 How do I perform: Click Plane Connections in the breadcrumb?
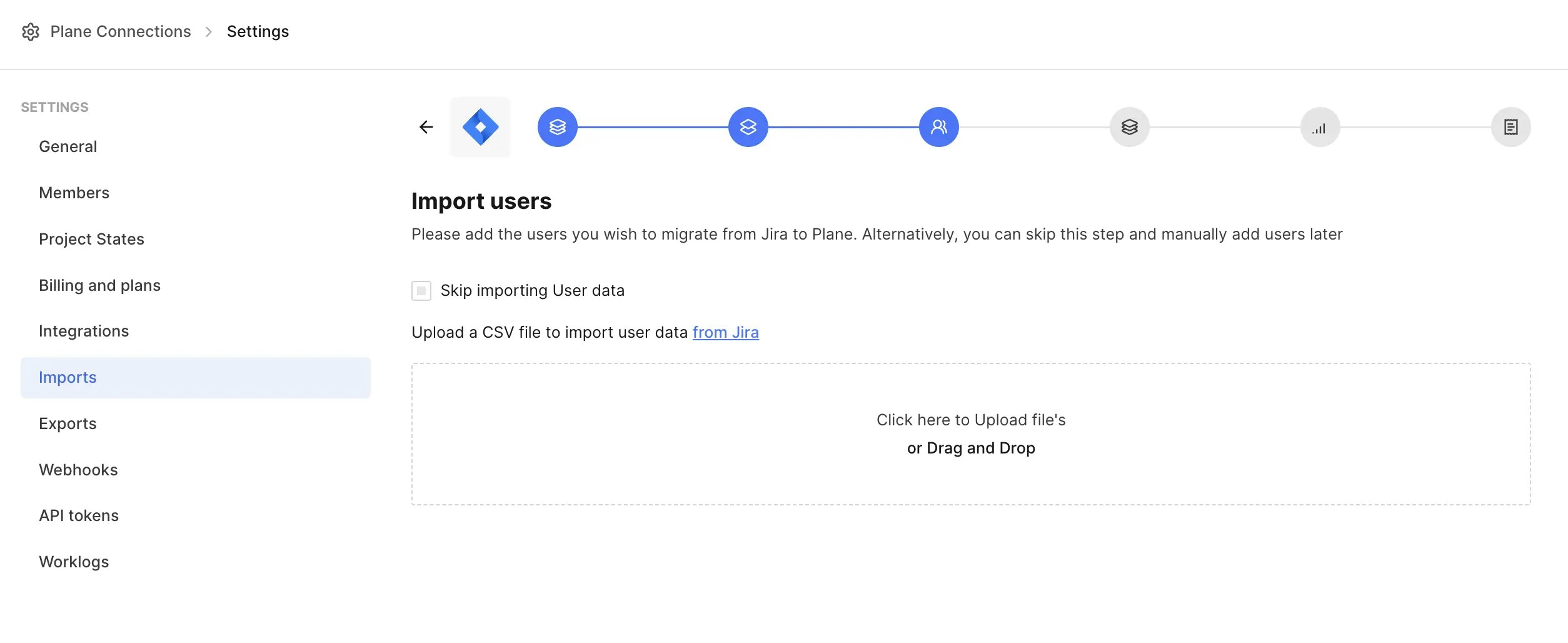(120, 31)
